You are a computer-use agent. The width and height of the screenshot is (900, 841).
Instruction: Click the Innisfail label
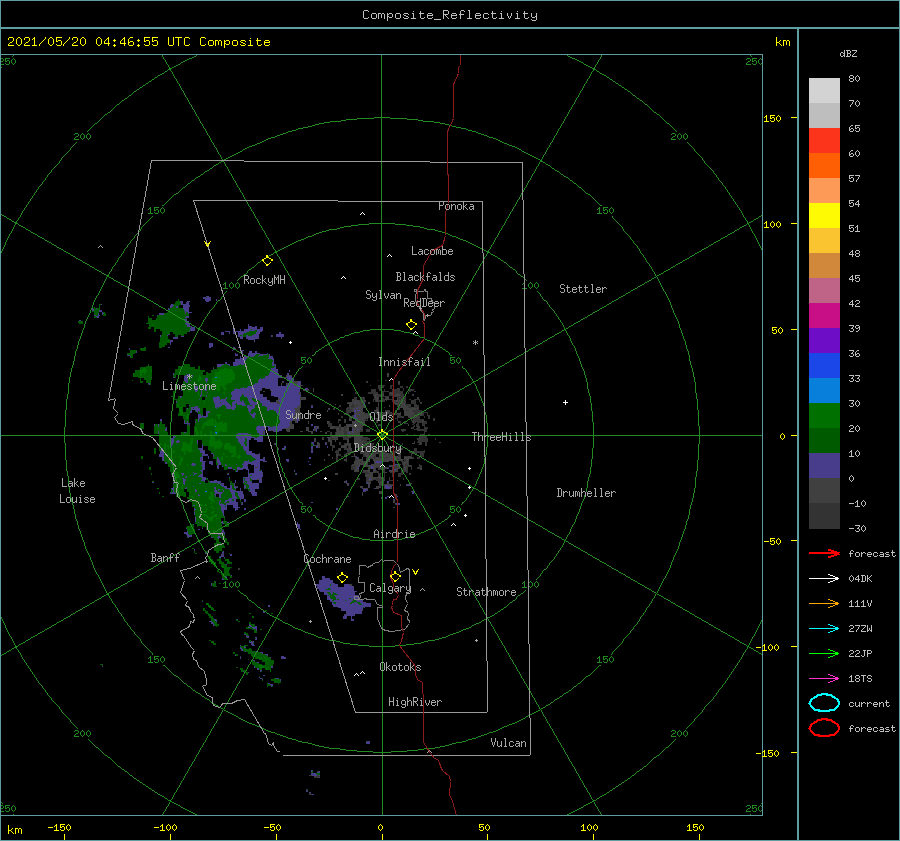click(x=404, y=362)
